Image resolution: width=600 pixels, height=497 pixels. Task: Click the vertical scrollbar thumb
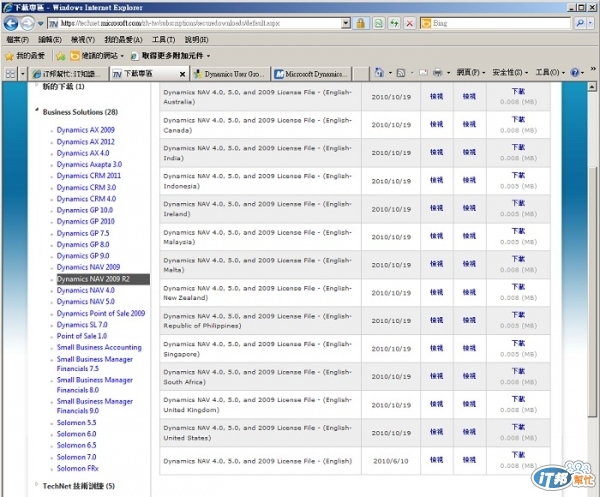click(x=592, y=293)
